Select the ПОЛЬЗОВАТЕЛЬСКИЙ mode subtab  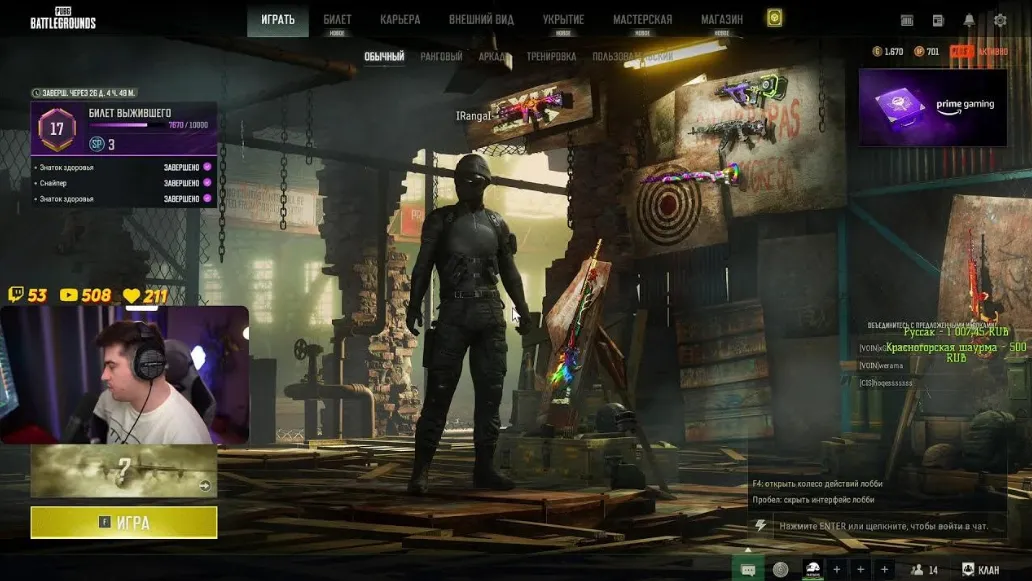click(632, 57)
